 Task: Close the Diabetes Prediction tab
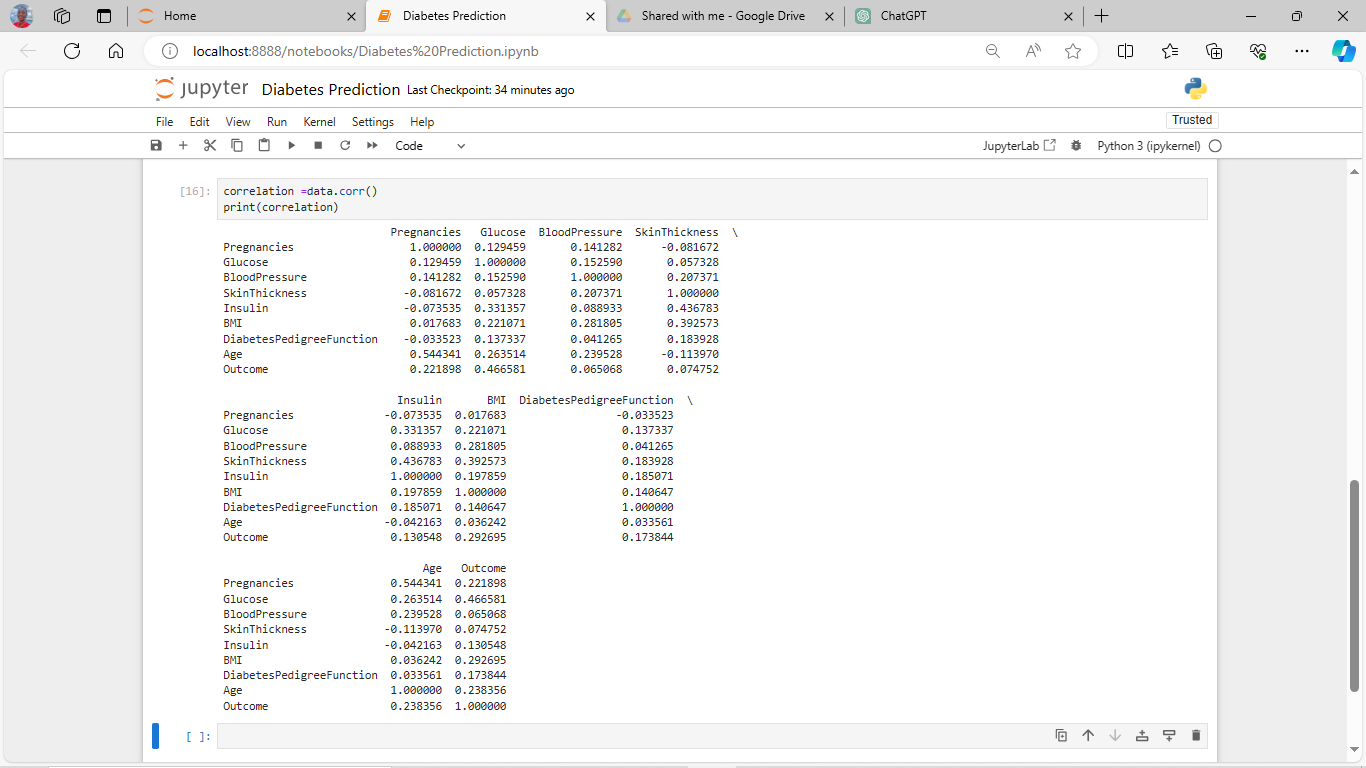click(x=590, y=16)
